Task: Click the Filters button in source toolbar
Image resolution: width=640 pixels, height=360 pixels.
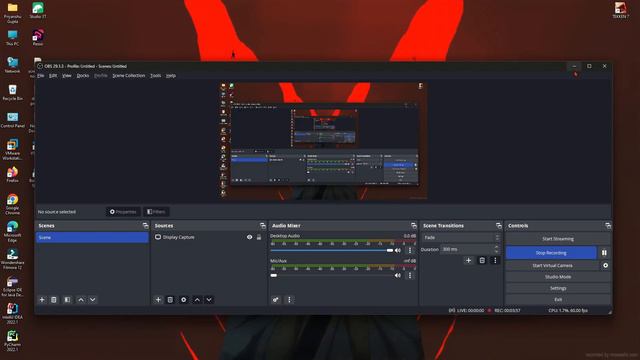Action: click(x=156, y=212)
